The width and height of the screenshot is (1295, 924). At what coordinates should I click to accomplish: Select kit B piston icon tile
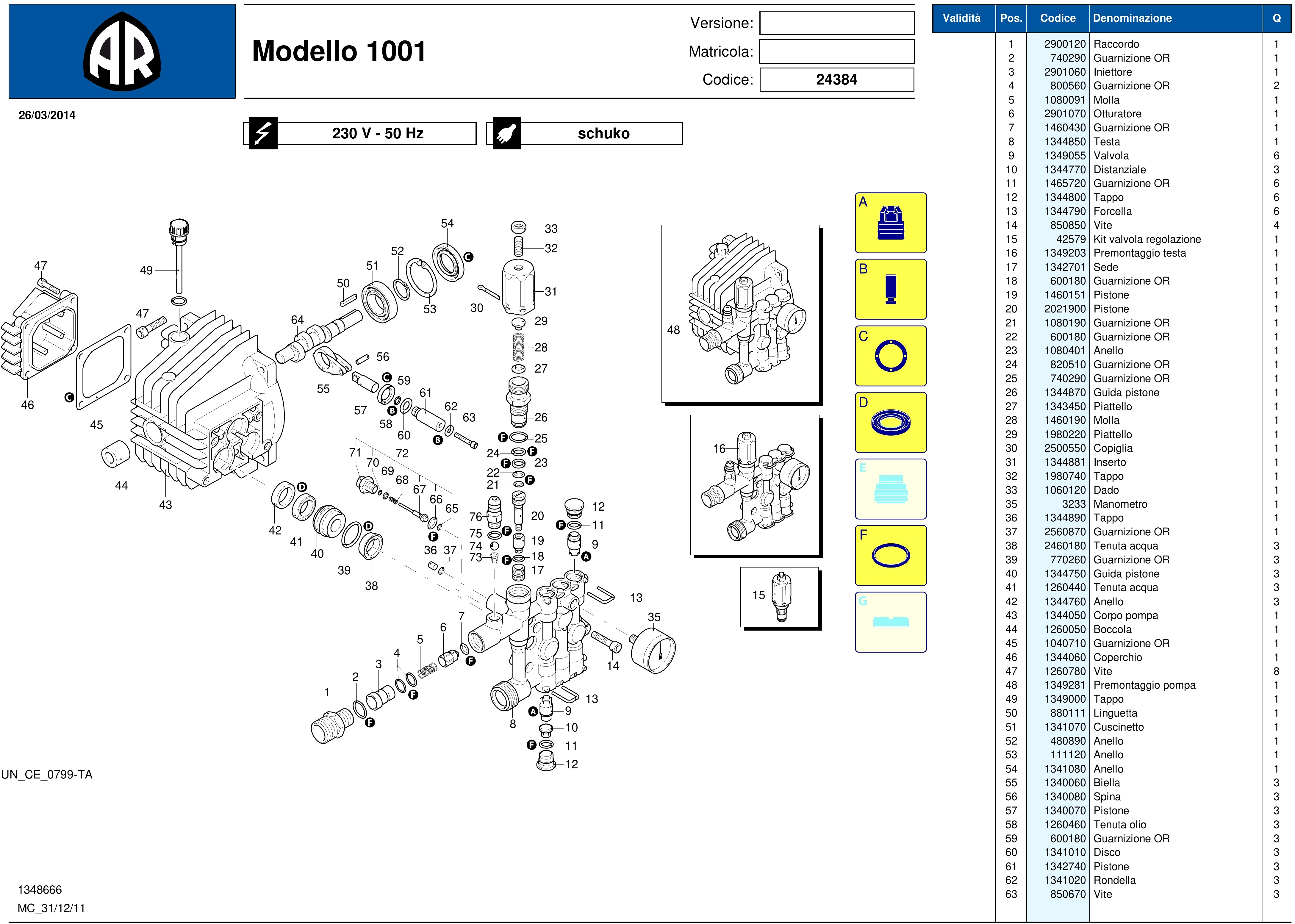pyautogui.click(x=890, y=289)
